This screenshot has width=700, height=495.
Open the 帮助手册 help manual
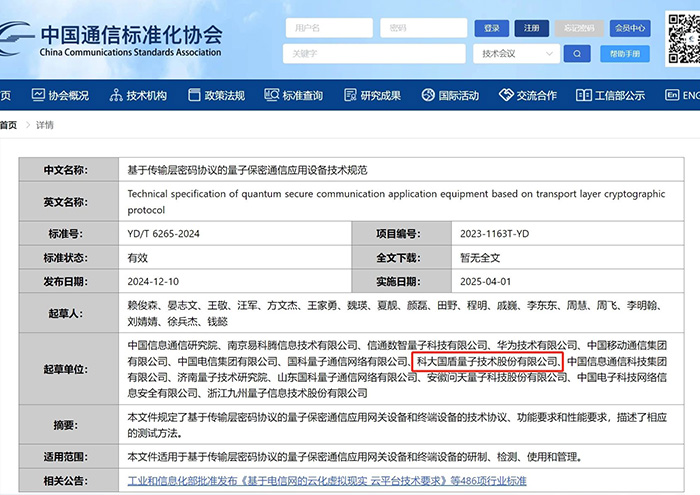pyautogui.click(x=625, y=54)
